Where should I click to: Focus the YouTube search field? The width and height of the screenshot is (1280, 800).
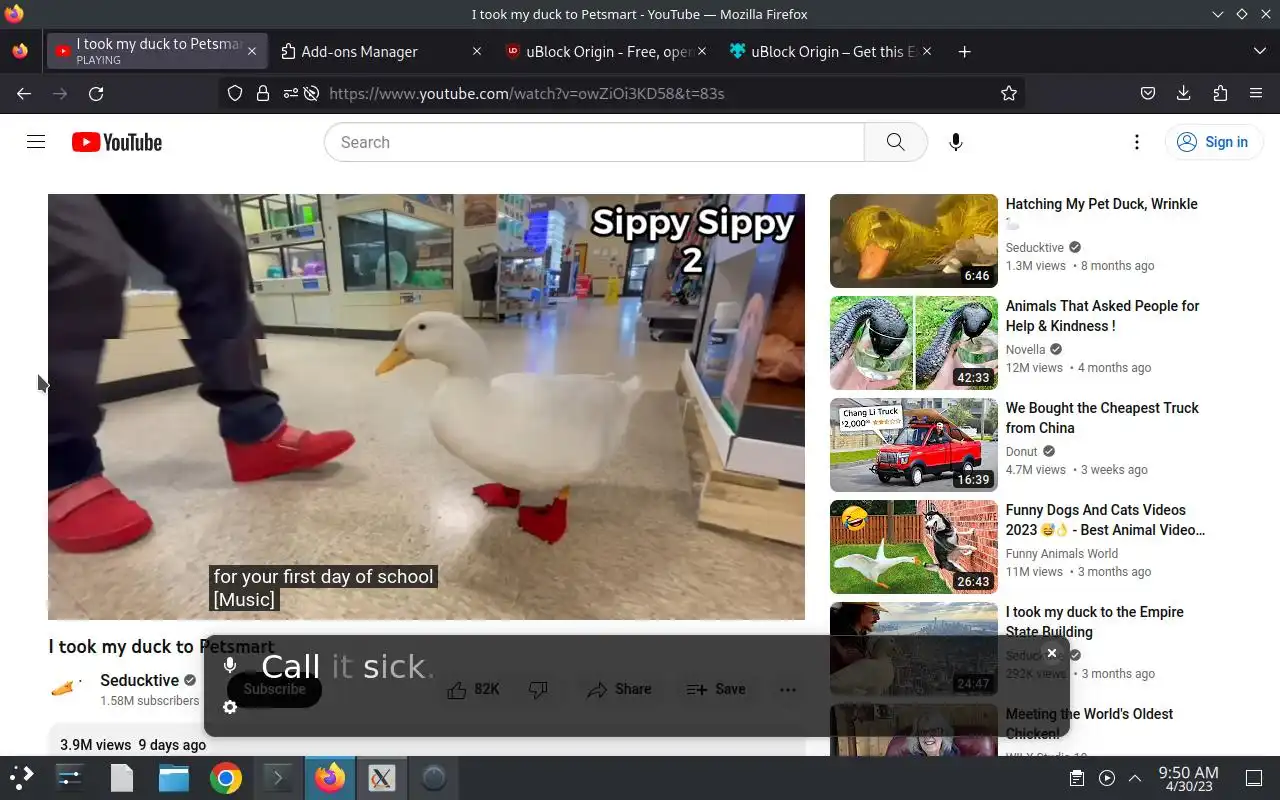pyautogui.click(x=594, y=142)
